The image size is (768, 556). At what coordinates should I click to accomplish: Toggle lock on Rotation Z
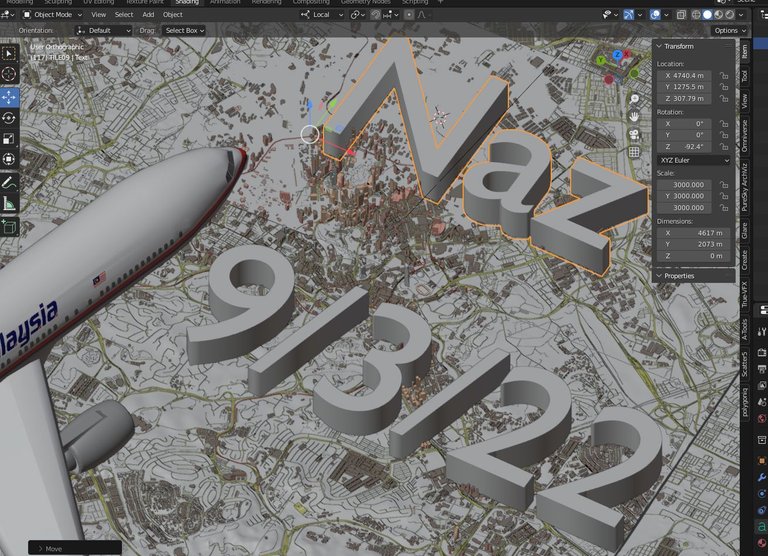723,146
